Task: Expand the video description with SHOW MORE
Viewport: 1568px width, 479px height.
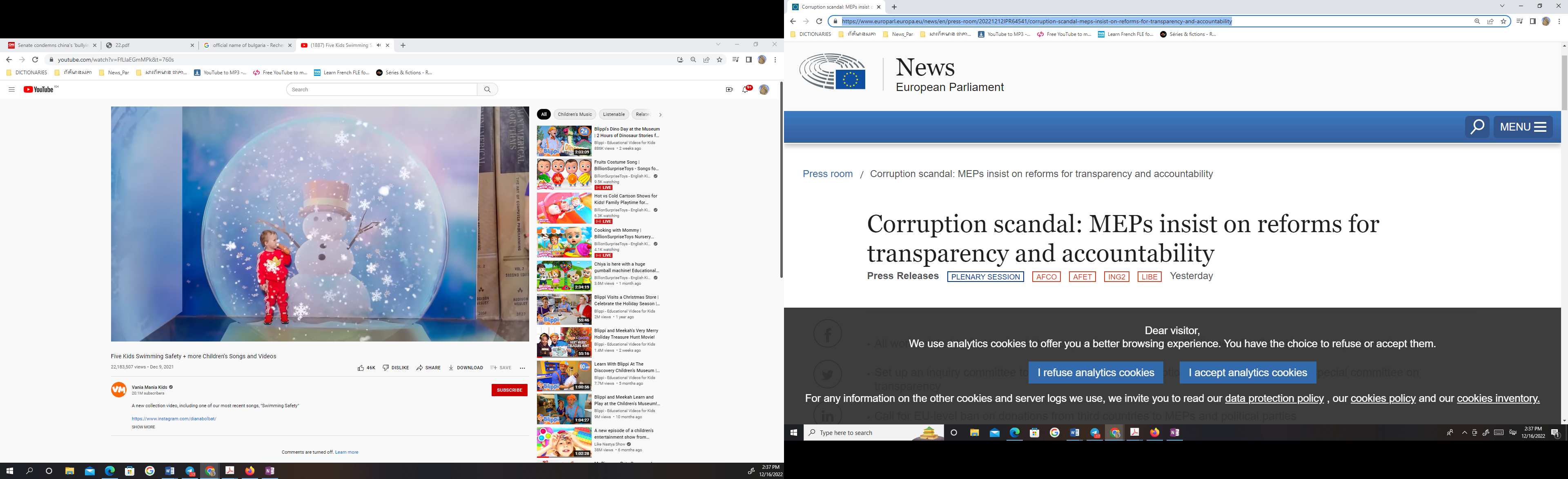Action: 144,427
